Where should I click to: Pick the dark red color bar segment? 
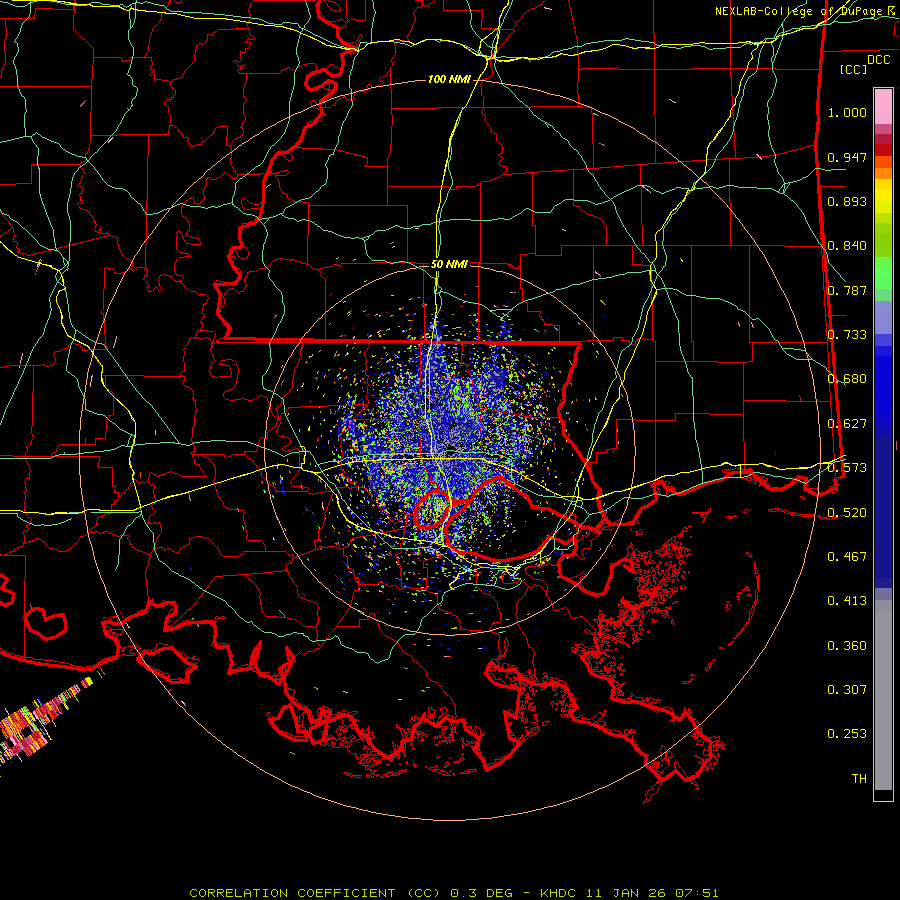[x=883, y=149]
